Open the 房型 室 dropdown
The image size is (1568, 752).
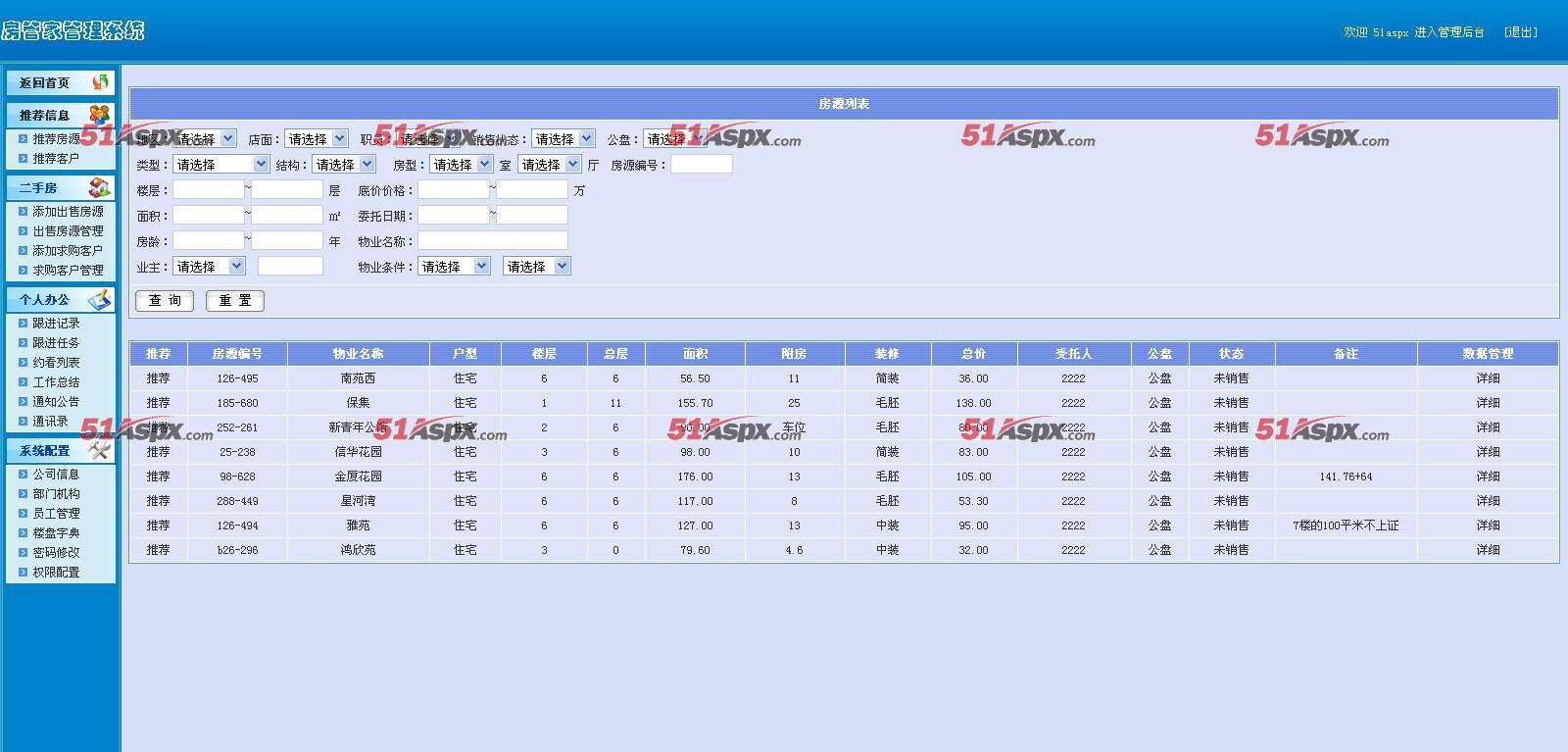coord(461,165)
